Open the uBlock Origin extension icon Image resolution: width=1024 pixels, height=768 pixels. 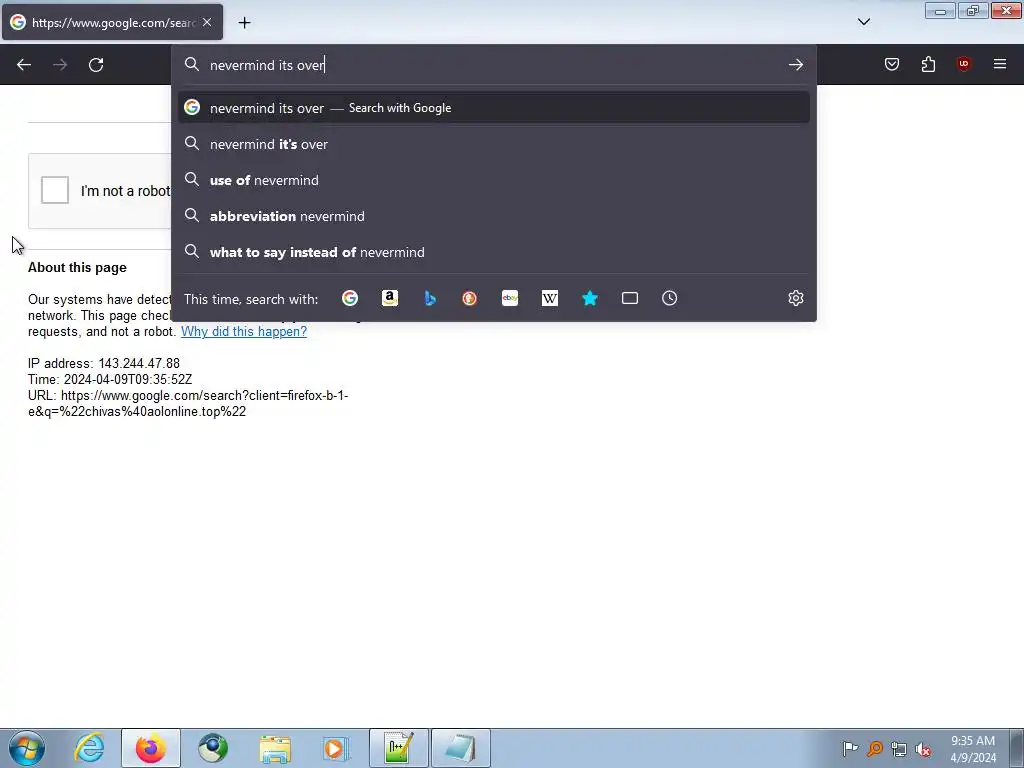click(x=964, y=64)
